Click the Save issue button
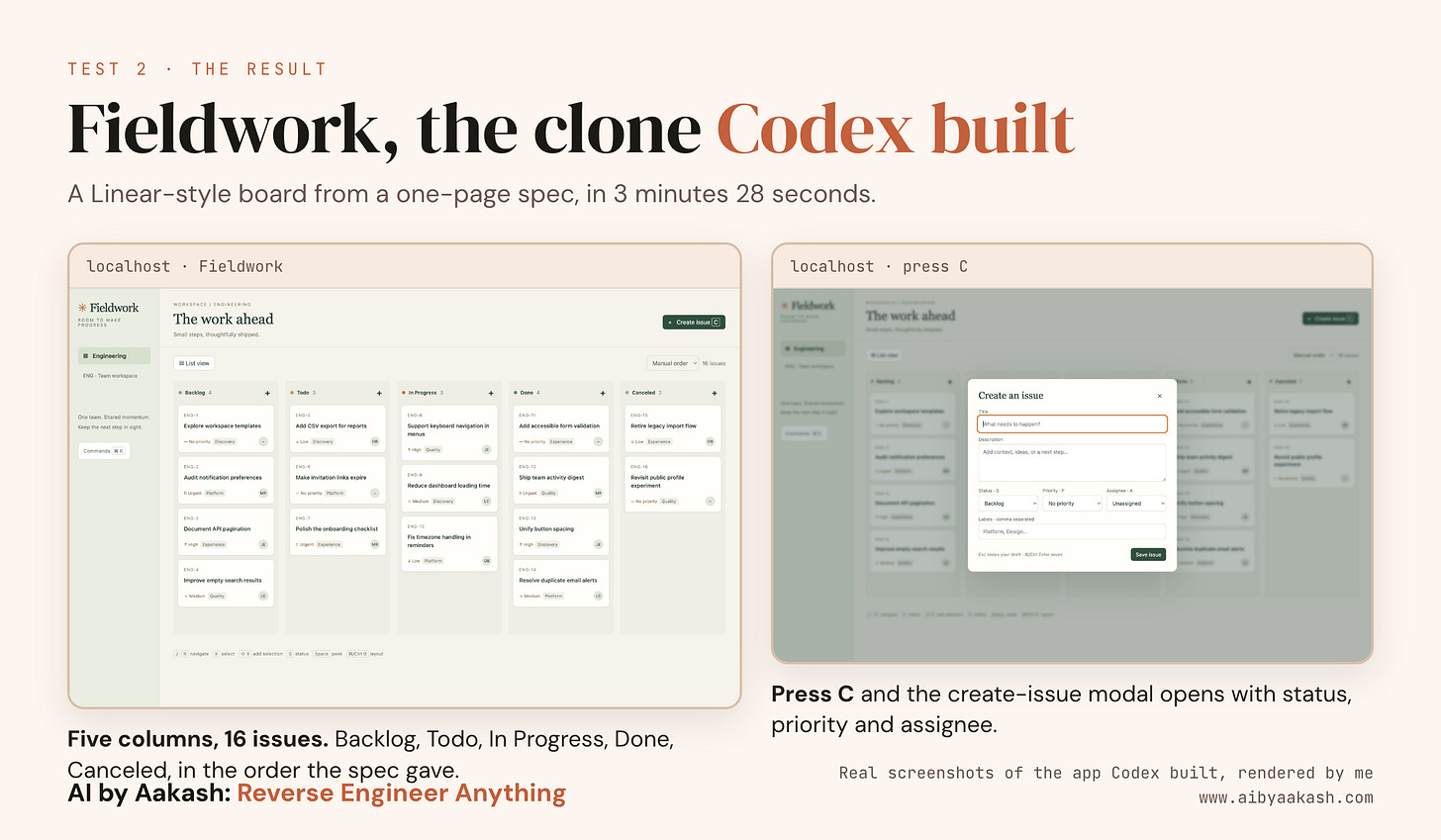Screen dimensions: 1441x840 pyautogui.click(x=1148, y=554)
